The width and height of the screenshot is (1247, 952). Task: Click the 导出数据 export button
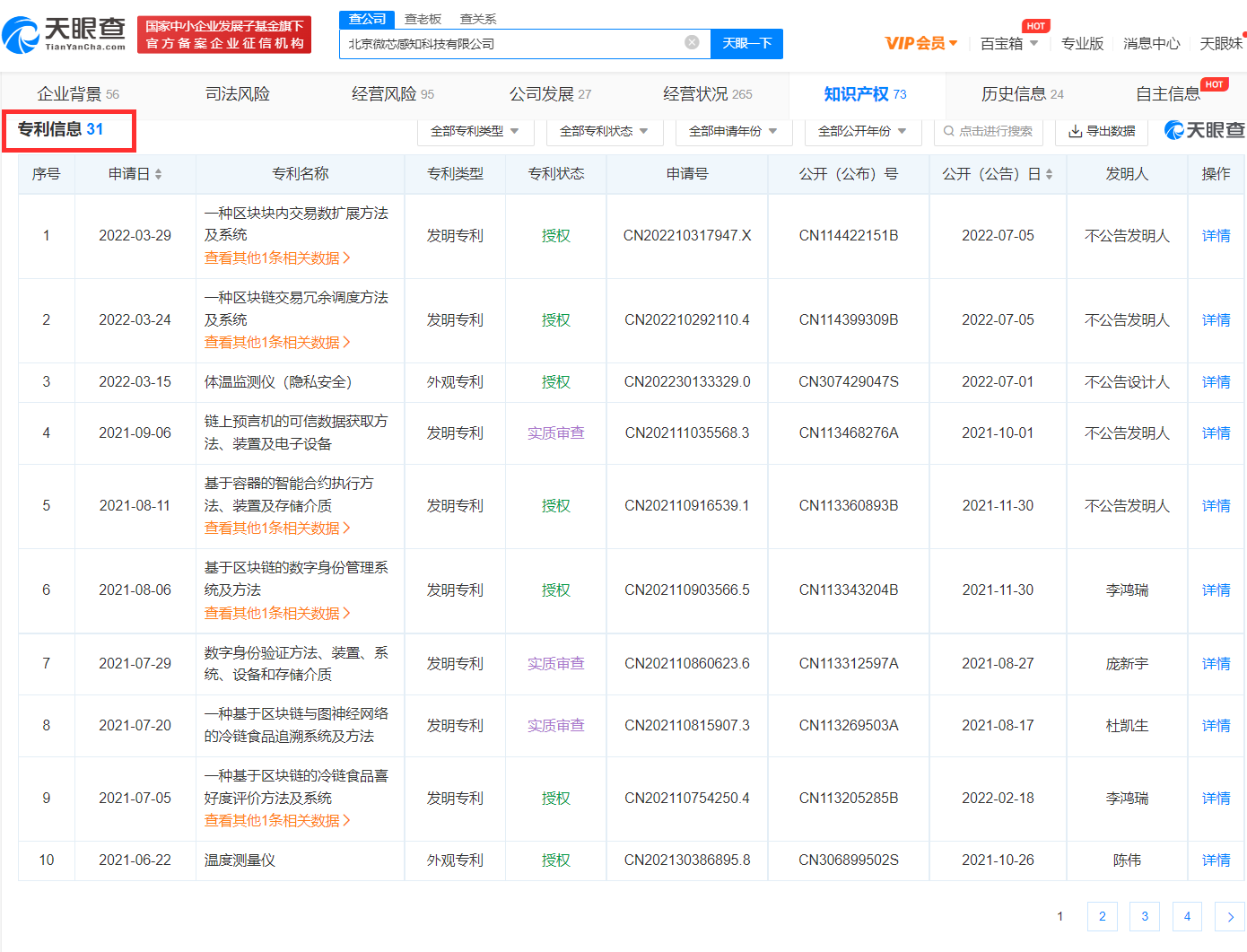click(1102, 131)
